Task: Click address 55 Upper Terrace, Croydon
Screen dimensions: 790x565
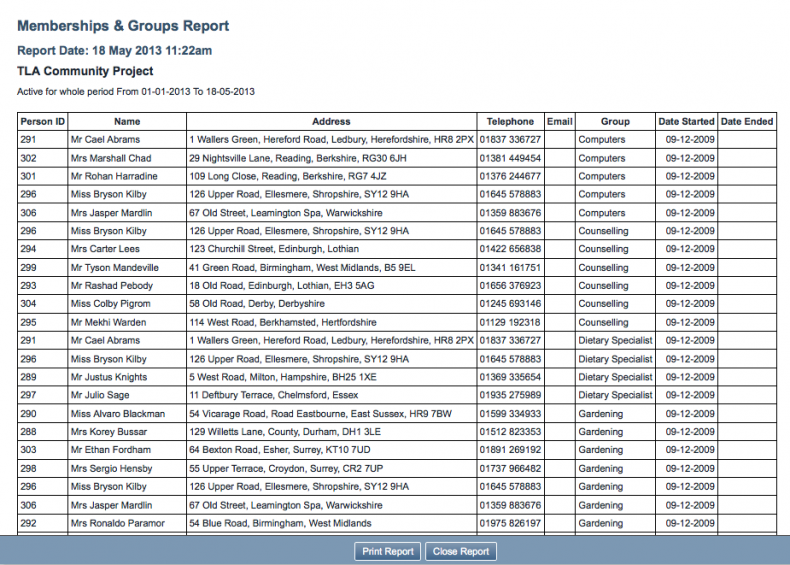Action: click(286, 469)
